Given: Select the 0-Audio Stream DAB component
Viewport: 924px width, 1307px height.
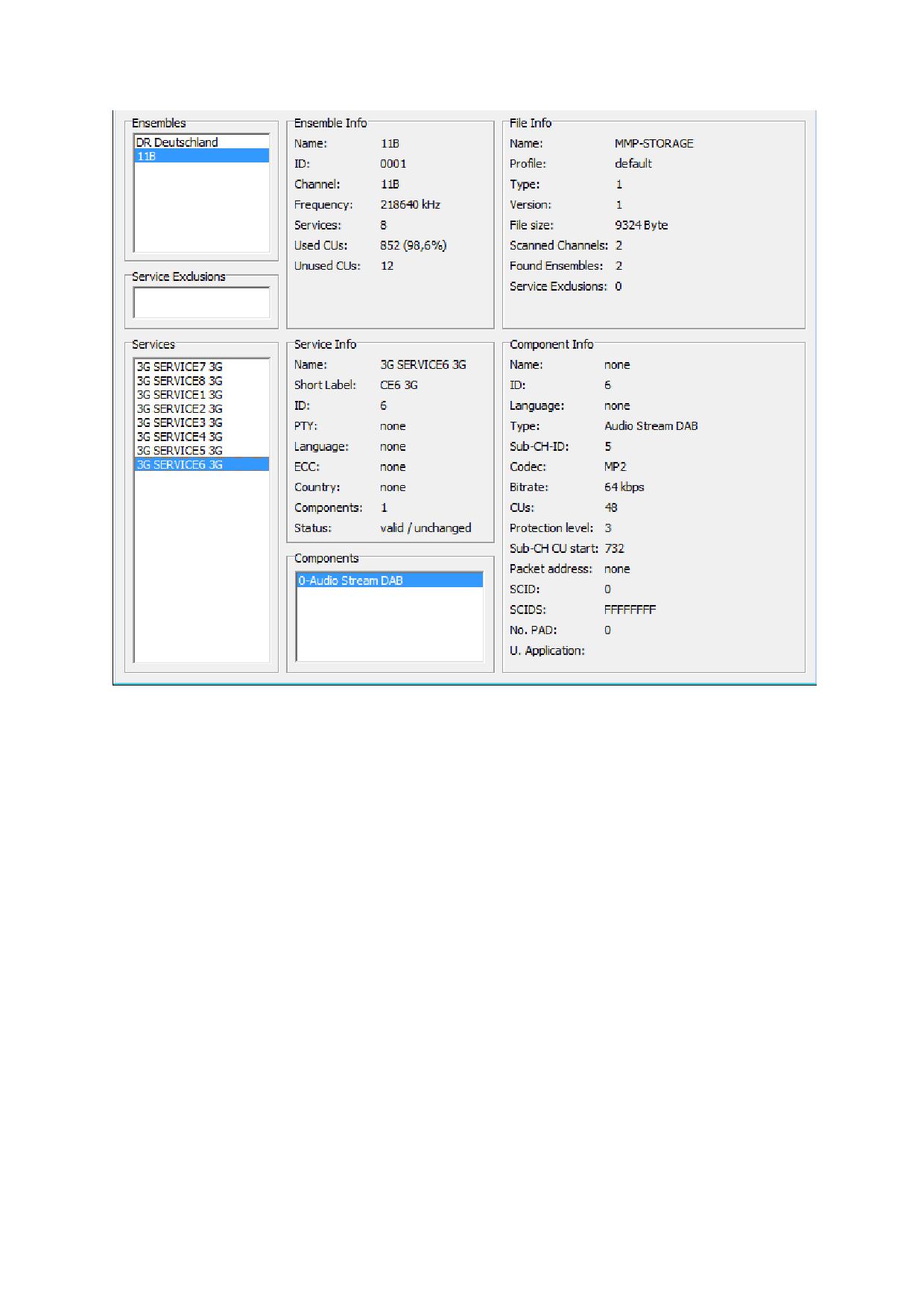Looking at the screenshot, I should (350, 580).
